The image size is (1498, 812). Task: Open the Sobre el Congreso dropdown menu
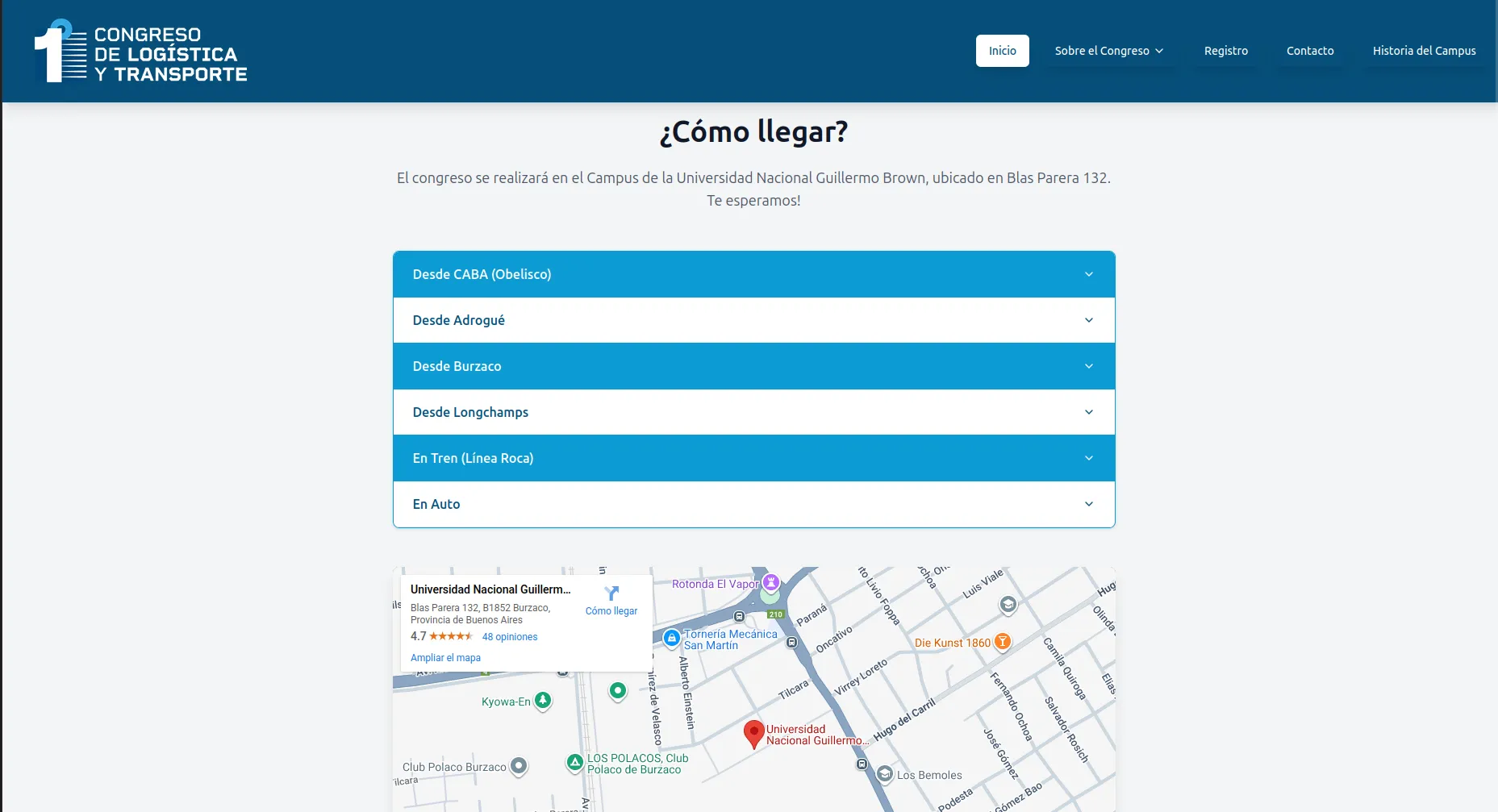(x=1108, y=51)
